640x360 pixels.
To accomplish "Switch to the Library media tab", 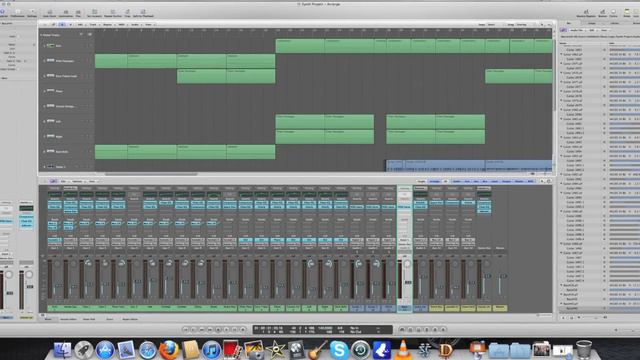I will [615, 23].
